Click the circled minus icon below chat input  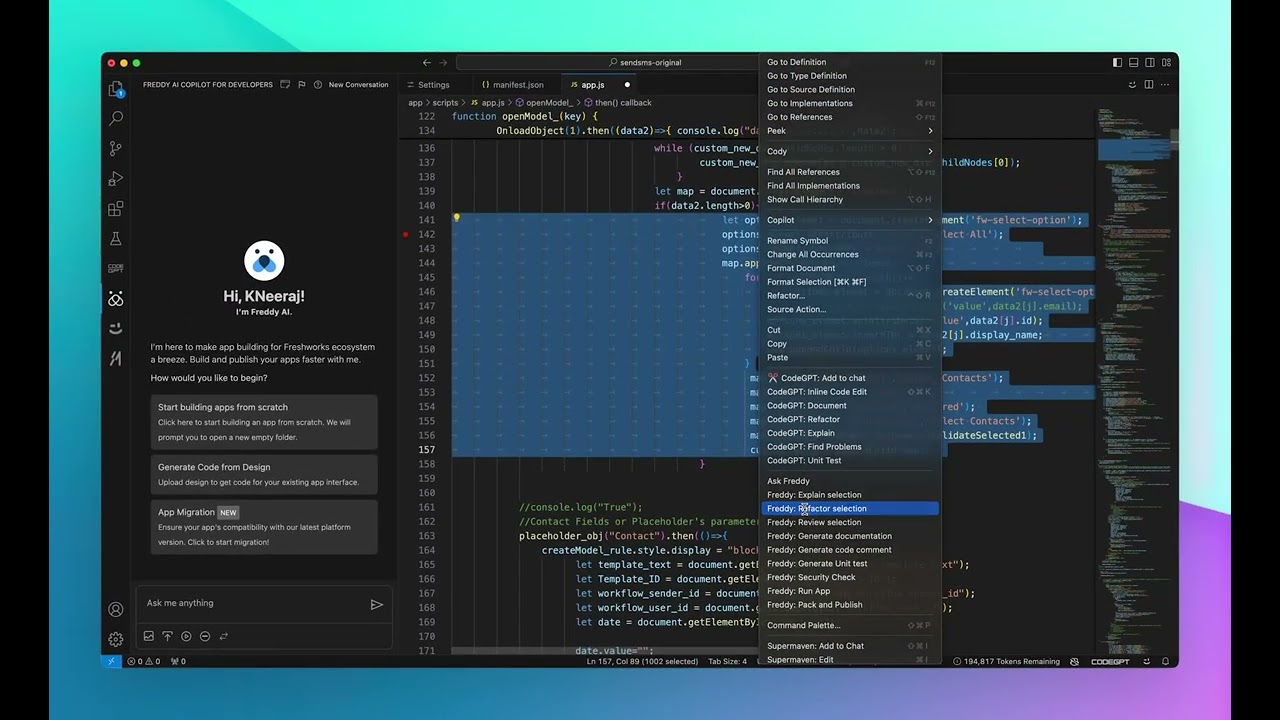click(x=205, y=636)
